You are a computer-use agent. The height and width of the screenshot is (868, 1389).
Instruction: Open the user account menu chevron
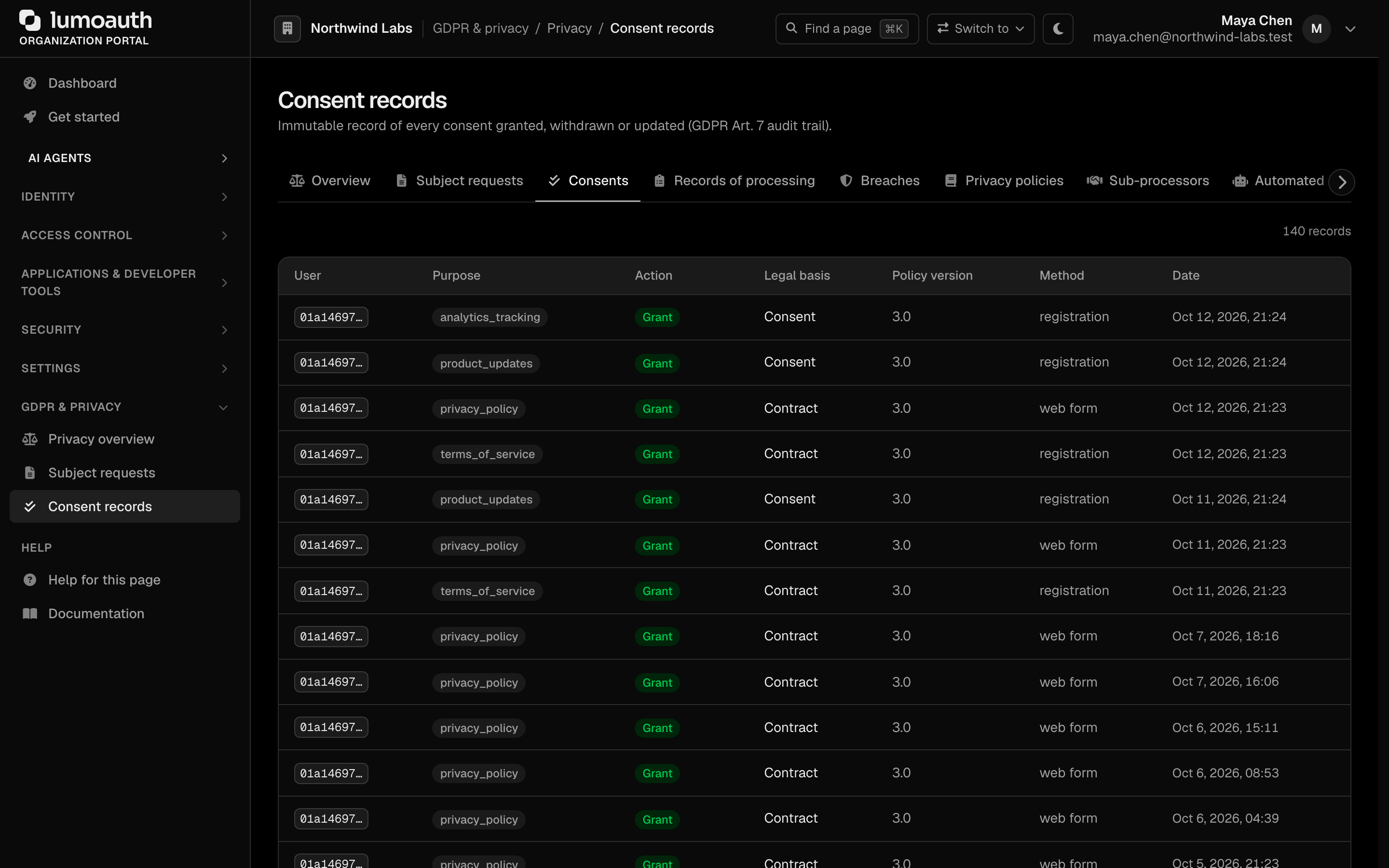click(x=1350, y=29)
